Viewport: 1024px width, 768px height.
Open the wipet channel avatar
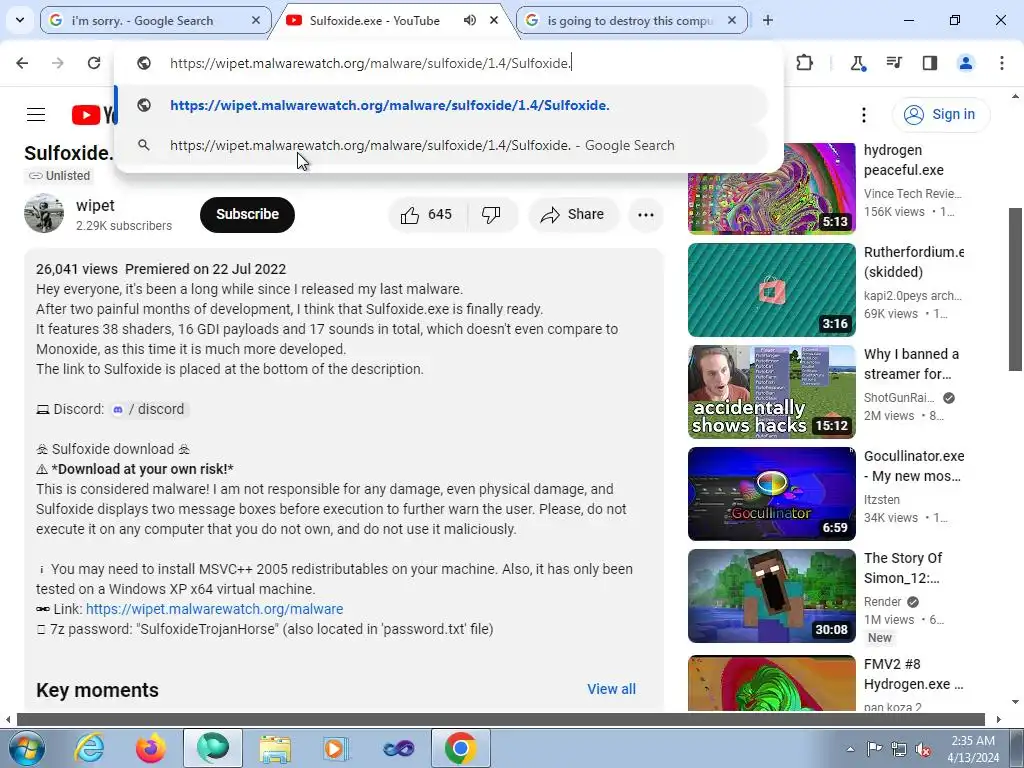[x=44, y=213]
